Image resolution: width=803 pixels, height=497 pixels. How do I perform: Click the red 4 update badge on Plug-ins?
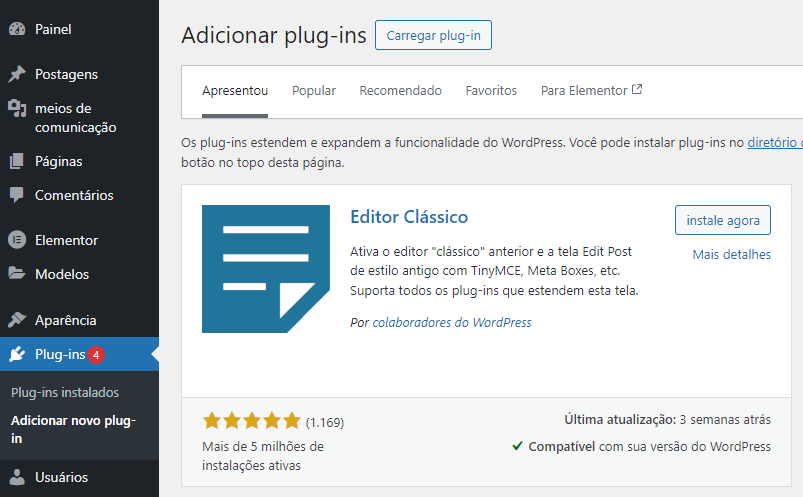(96, 355)
